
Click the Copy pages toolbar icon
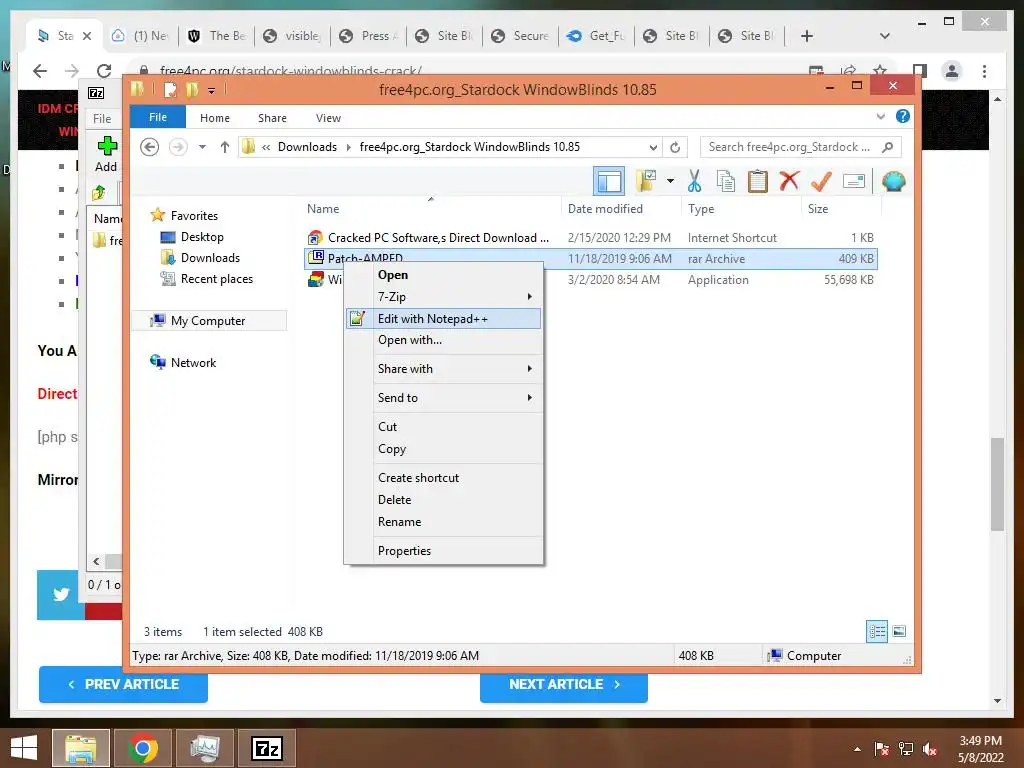click(x=726, y=181)
